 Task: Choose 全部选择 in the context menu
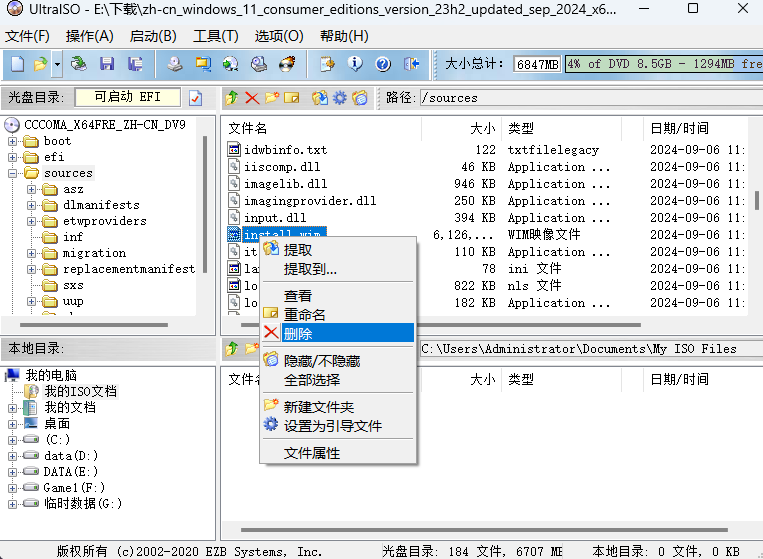click(x=338, y=380)
